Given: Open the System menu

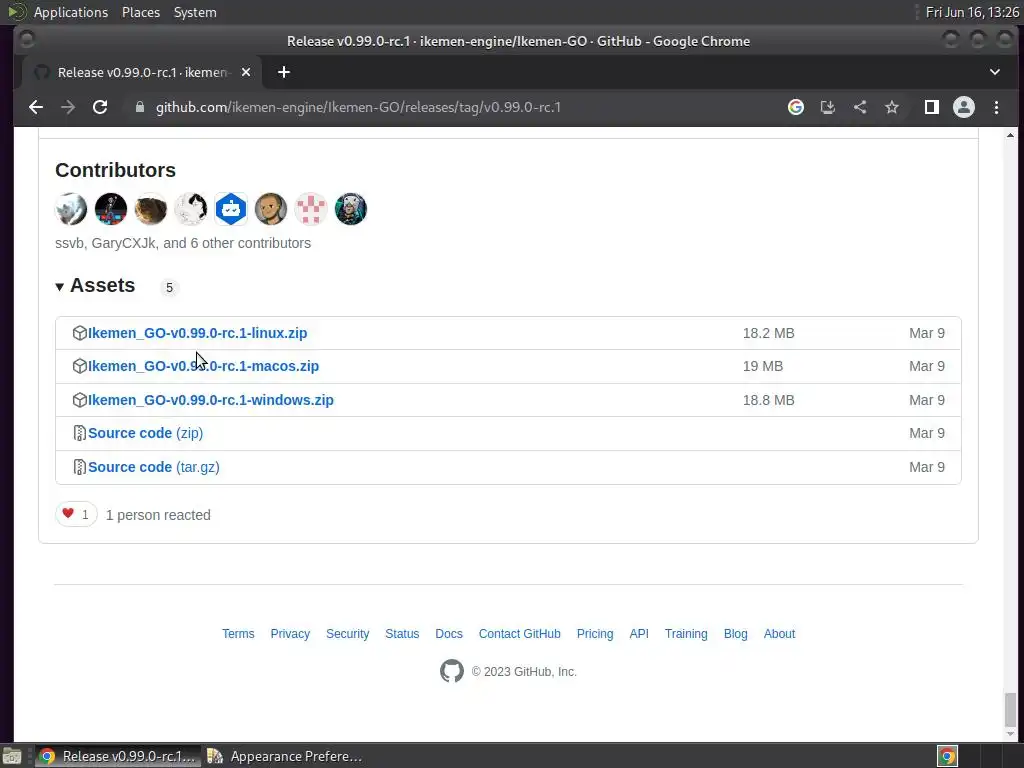Looking at the screenshot, I should [x=195, y=12].
